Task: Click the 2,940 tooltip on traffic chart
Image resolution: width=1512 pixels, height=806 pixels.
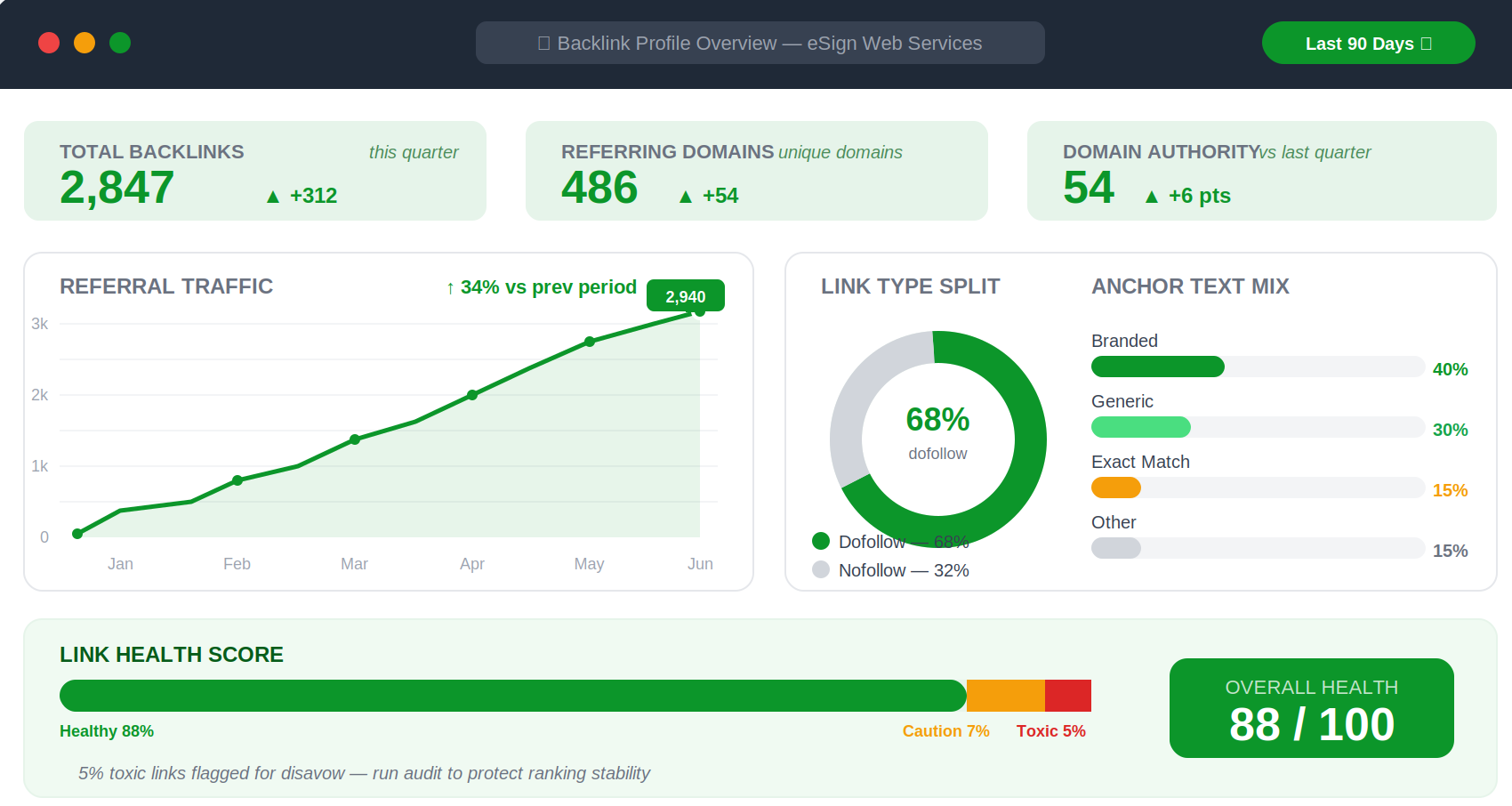Action: coord(686,296)
